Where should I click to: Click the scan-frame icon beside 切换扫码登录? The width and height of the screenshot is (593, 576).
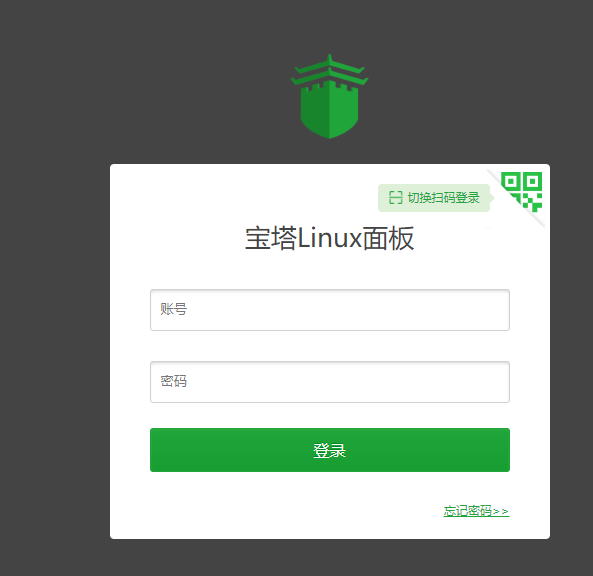(x=396, y=198)
